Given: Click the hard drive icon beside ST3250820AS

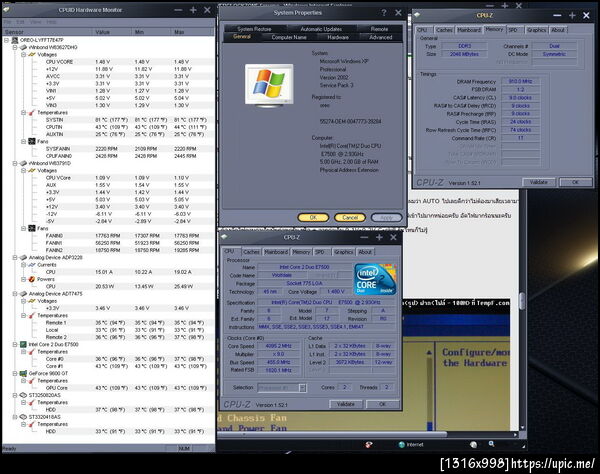Looking at the screenshot, I should coord(23,395).
